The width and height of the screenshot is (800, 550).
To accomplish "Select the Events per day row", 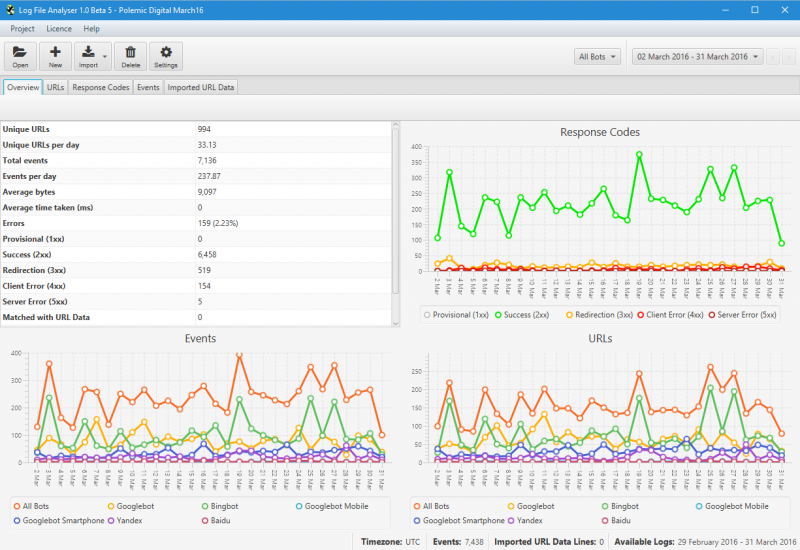I will coord(196,176).
